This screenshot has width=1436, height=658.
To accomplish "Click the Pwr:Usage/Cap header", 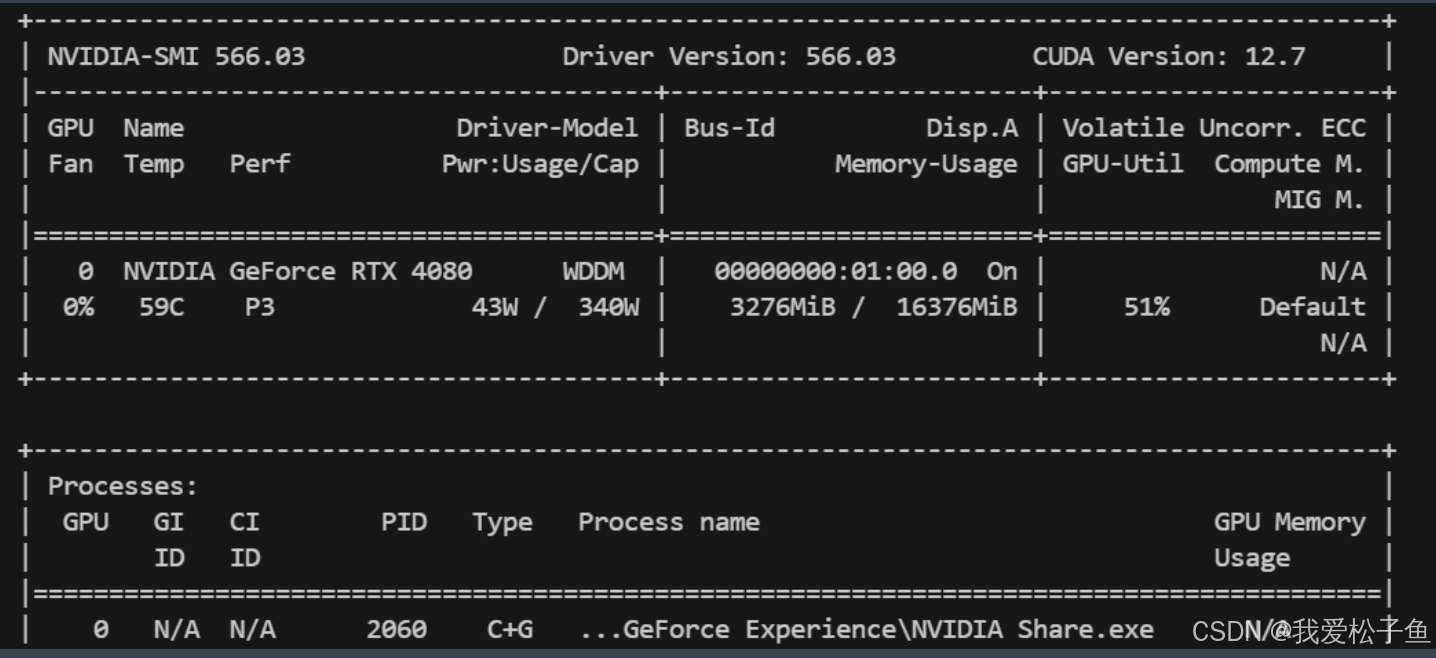I will coord(540,164).
